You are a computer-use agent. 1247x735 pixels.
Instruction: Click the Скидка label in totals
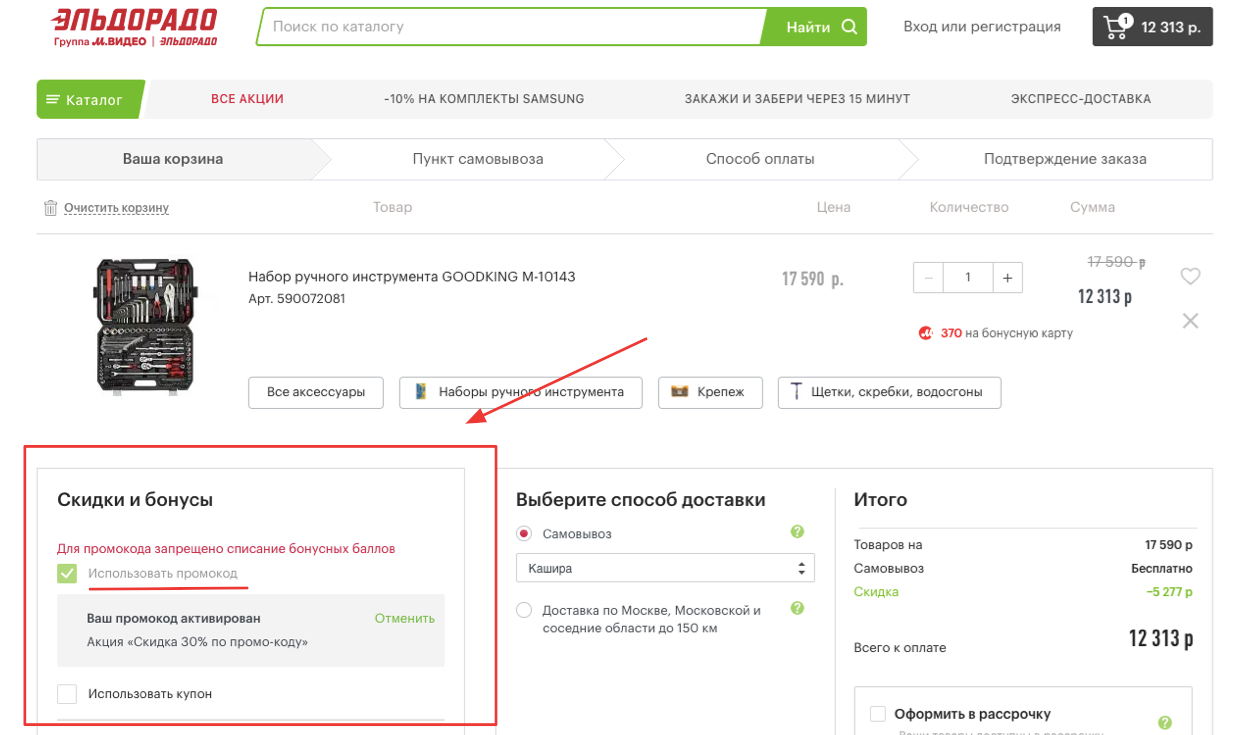[876, 592]
